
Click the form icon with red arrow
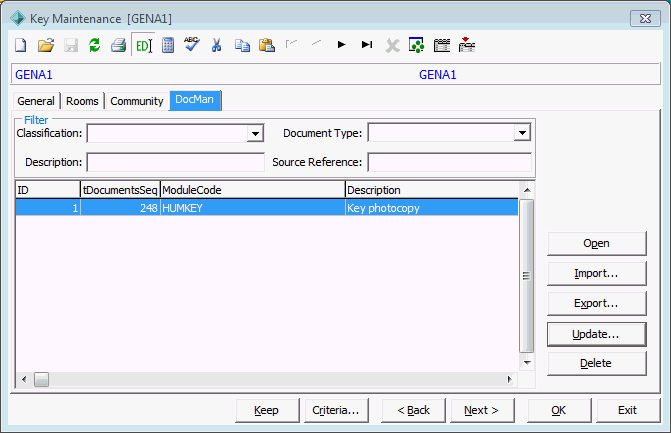pos(466,44)
